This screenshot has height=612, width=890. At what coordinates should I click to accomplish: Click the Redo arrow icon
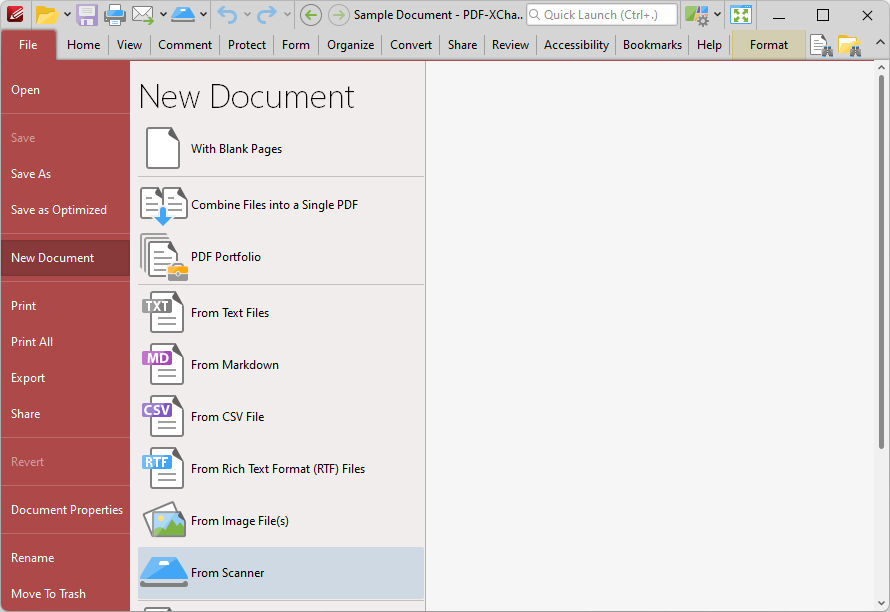tap(266, 15)
